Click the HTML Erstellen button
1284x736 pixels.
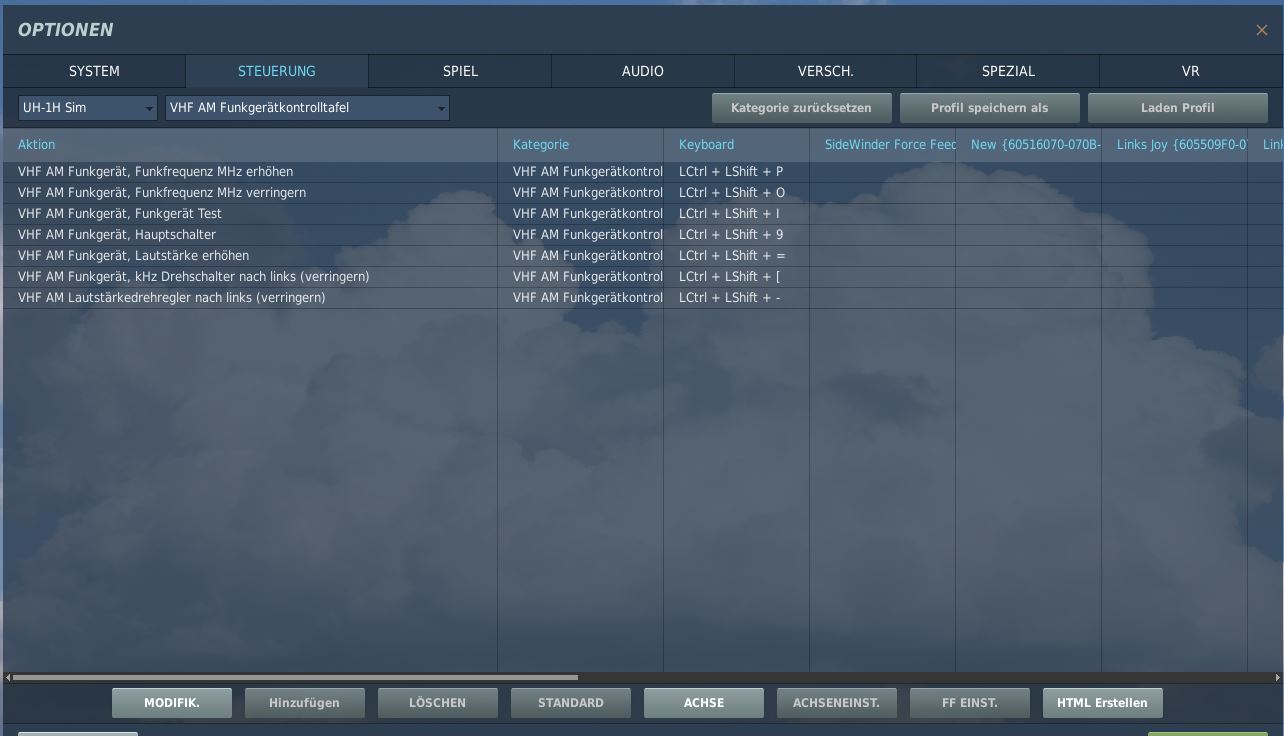click(x=1102, y=702)
